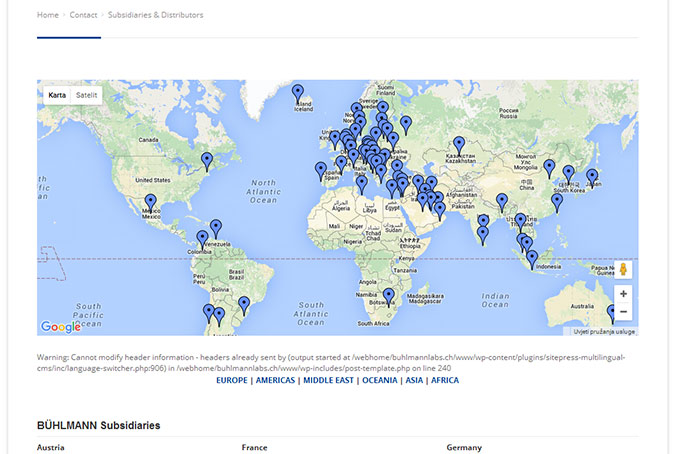The width and height of the screenshot is (675, 454).
Task: Click the BÜHLMANN Subsidiaries heading
Action: pos(99,426)
